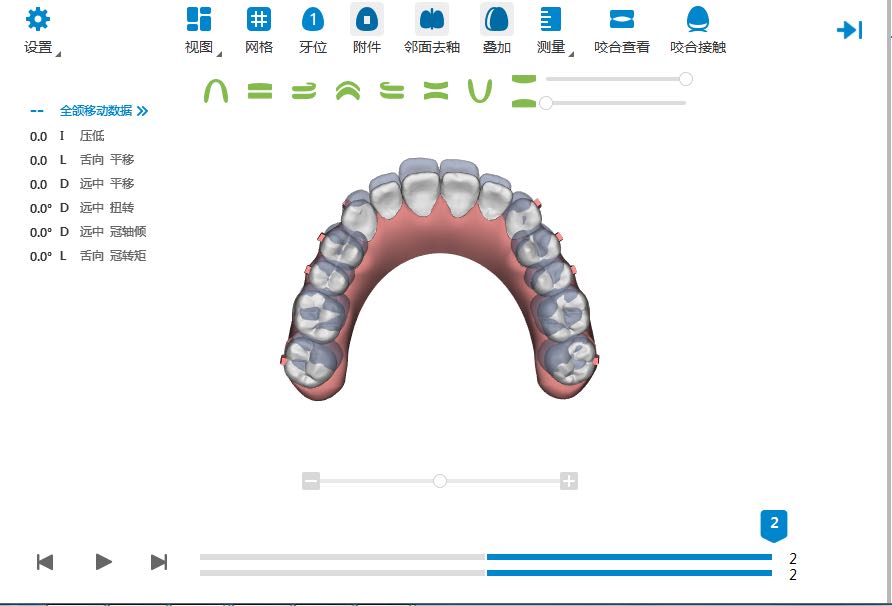Open the 设置 gear icon
This screenshot has height=606, width=892.
(38, 19)
